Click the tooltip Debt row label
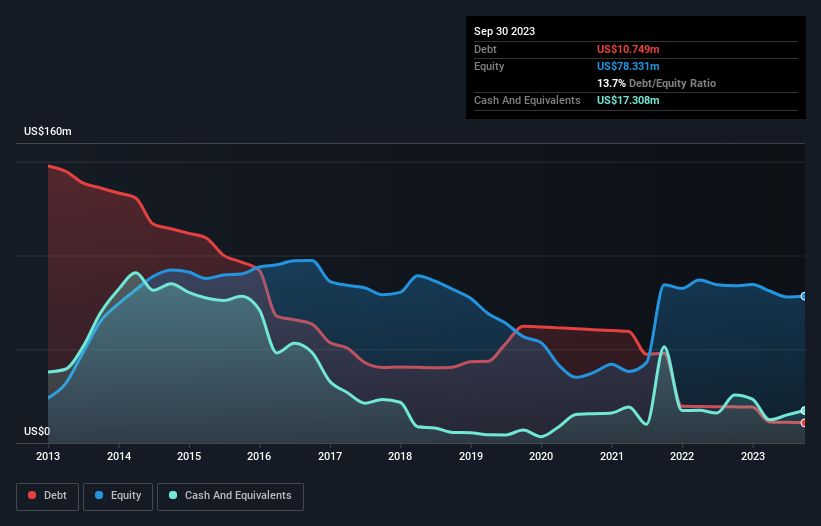The image size is (821, 526). (x=485, y=49)
